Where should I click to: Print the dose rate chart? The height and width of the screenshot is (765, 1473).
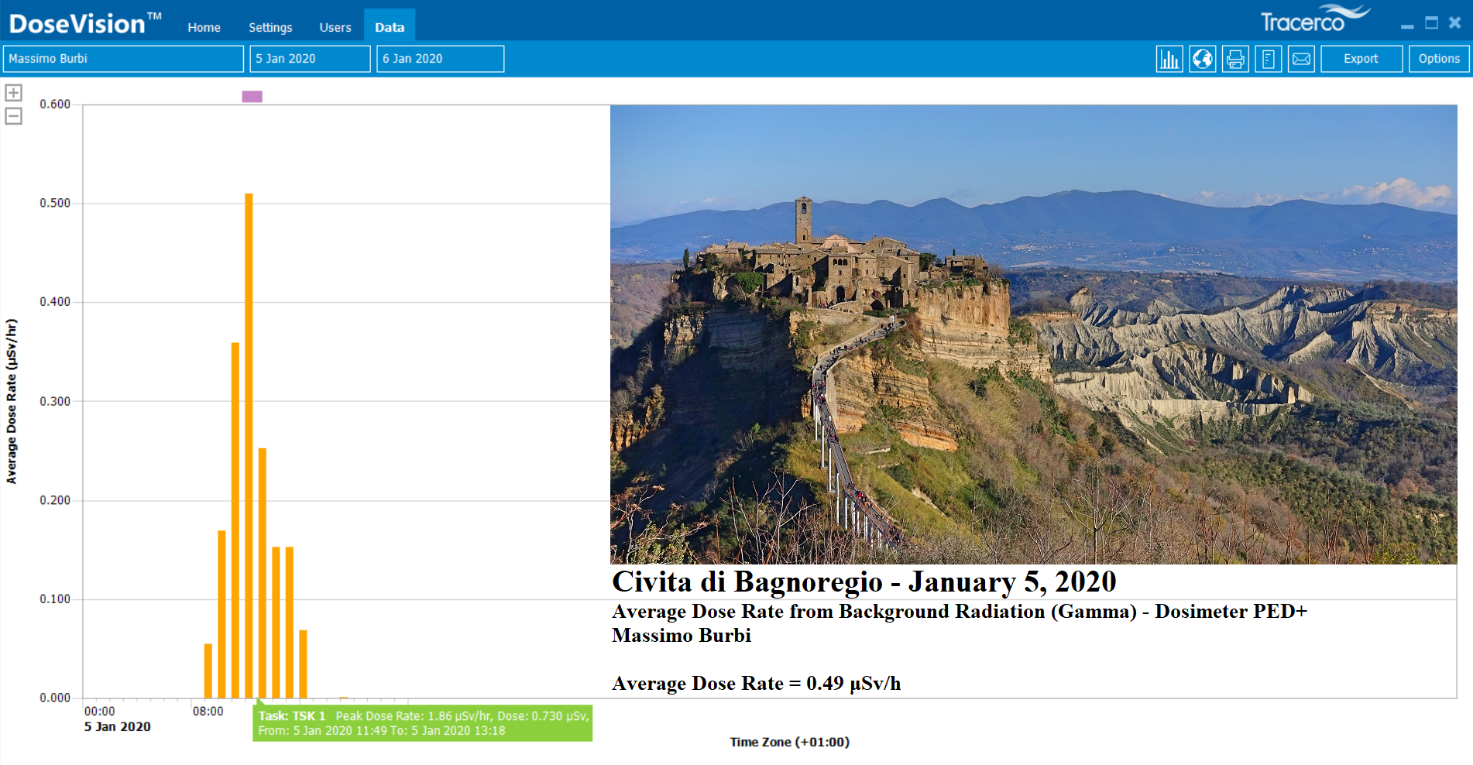1235,59
